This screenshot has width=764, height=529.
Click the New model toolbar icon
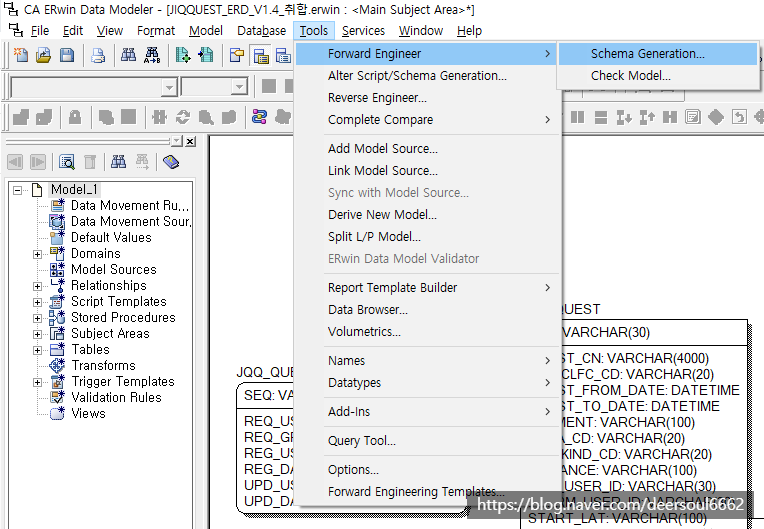[x=21, y=55]
